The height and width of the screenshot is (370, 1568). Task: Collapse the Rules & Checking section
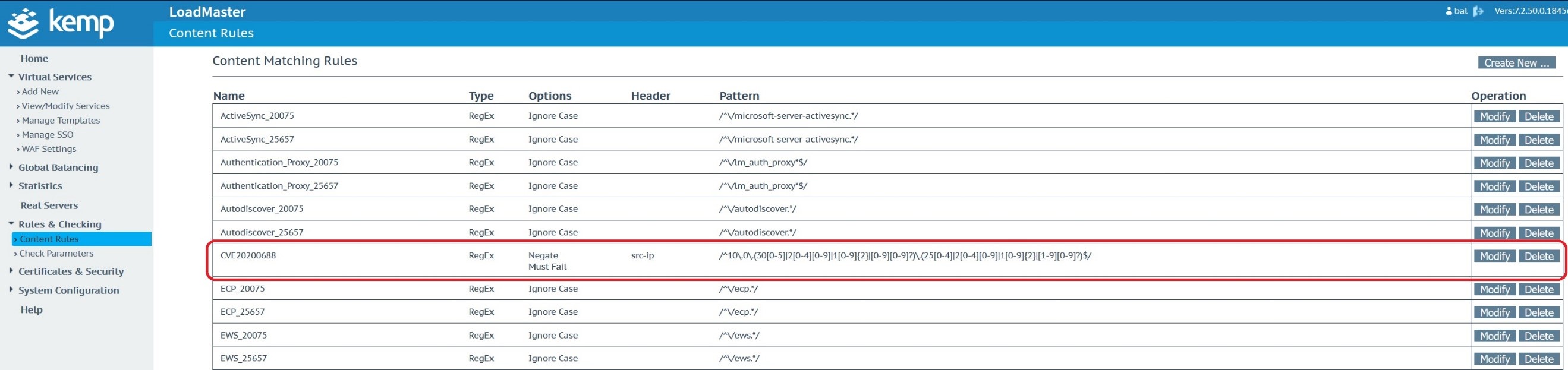[11, 224]
